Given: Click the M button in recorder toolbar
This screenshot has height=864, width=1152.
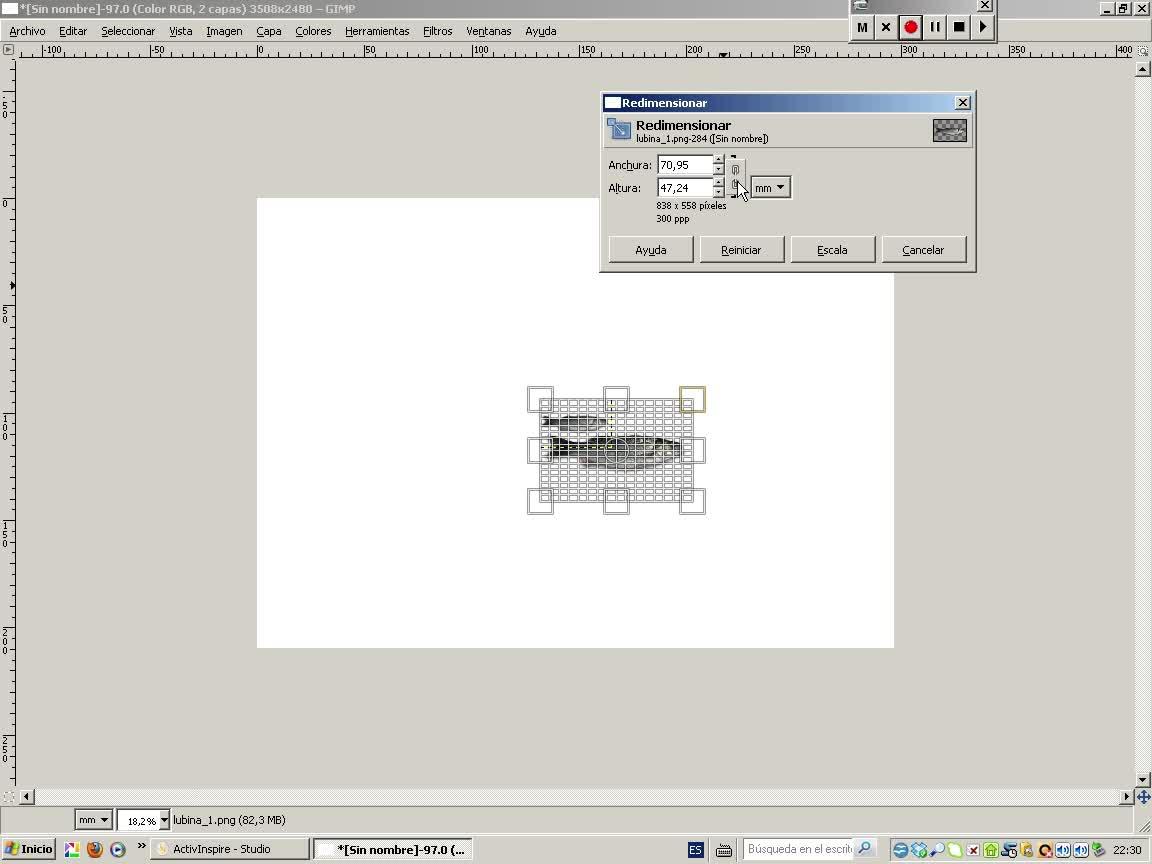Looking at the screenshot, I should tap(862, 27).
